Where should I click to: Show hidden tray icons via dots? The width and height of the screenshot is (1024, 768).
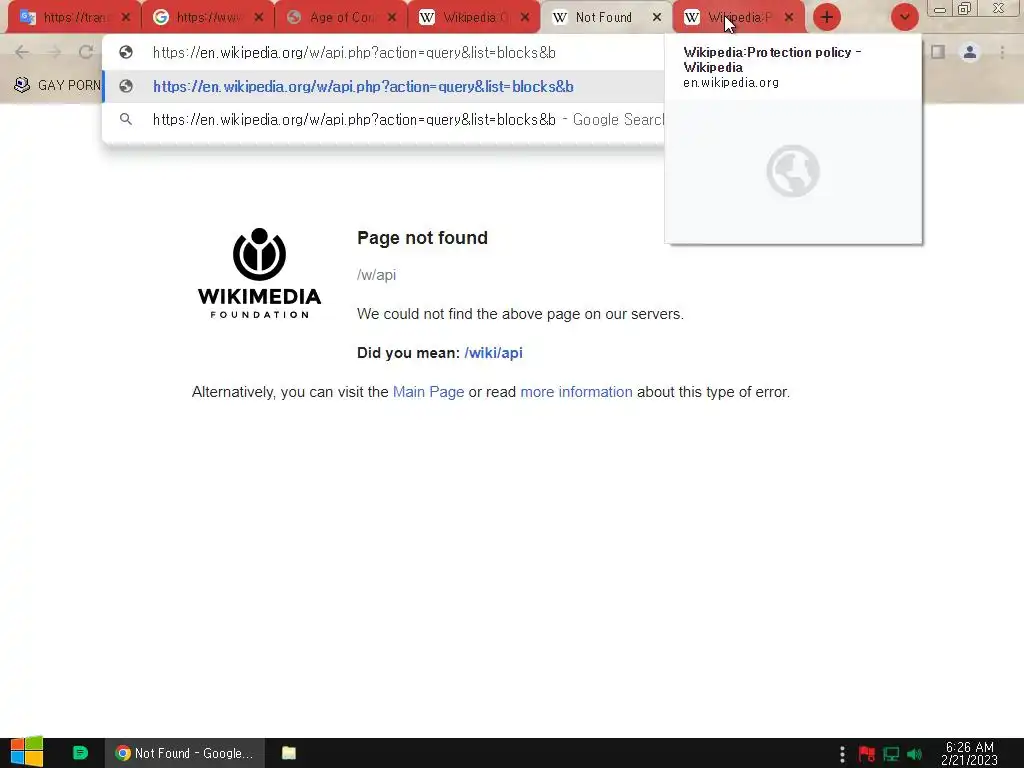[x=842, y=754]
